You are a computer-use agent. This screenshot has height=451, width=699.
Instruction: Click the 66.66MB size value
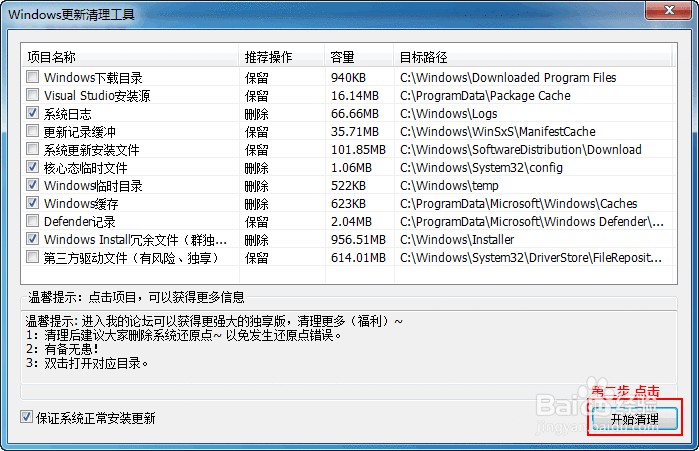tap(354, 114)
